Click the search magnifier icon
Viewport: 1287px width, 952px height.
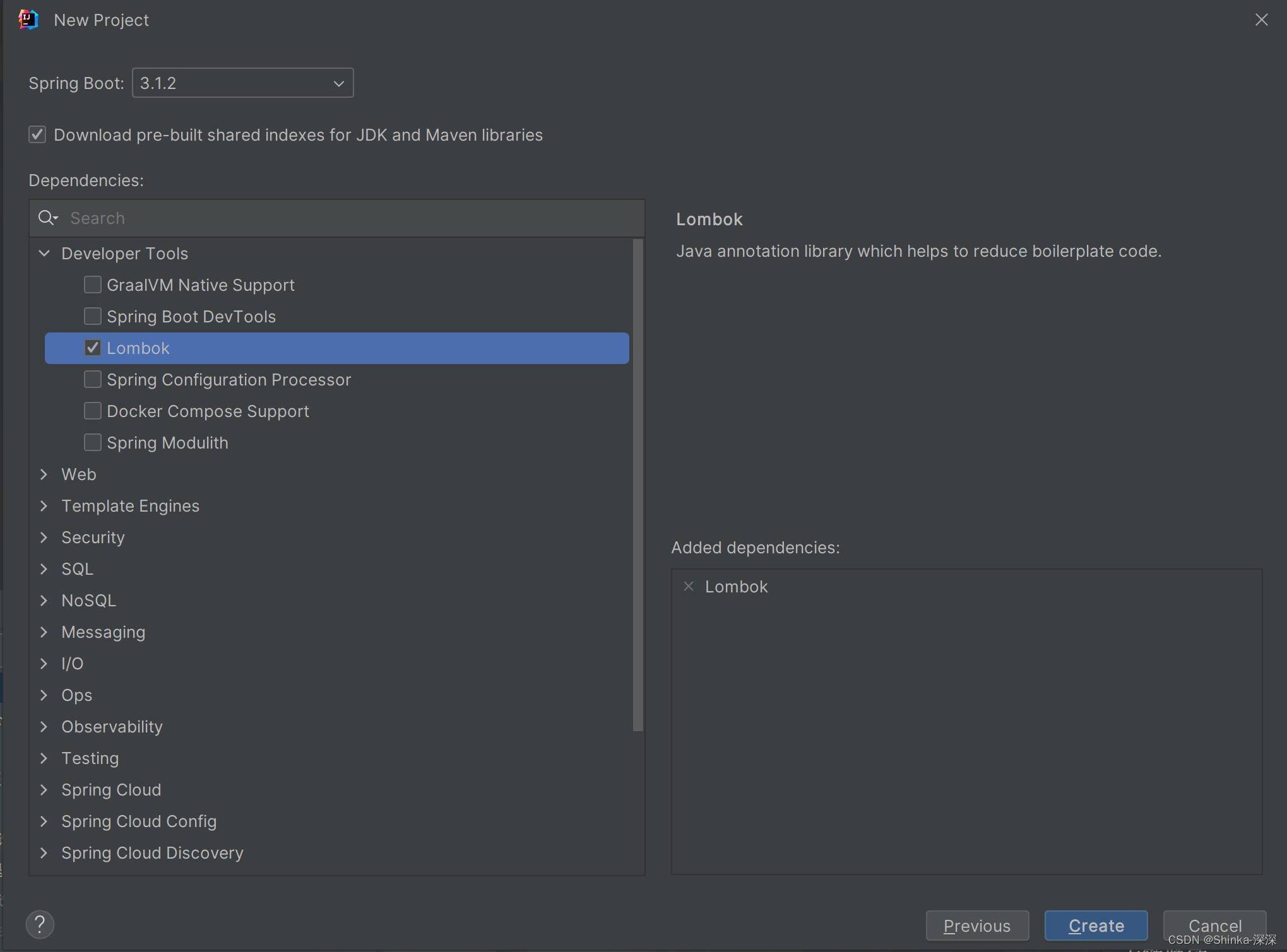pos(48,218)
